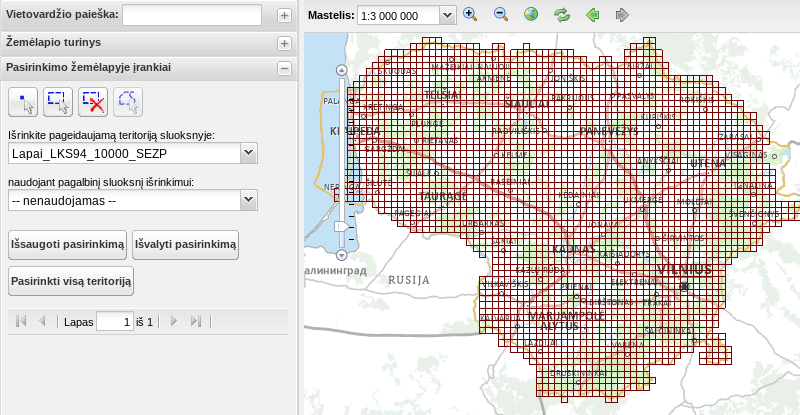This screenshot has height=415, width=800.
Task: Select the rectangle selection tool
Action: pos(58,102)
